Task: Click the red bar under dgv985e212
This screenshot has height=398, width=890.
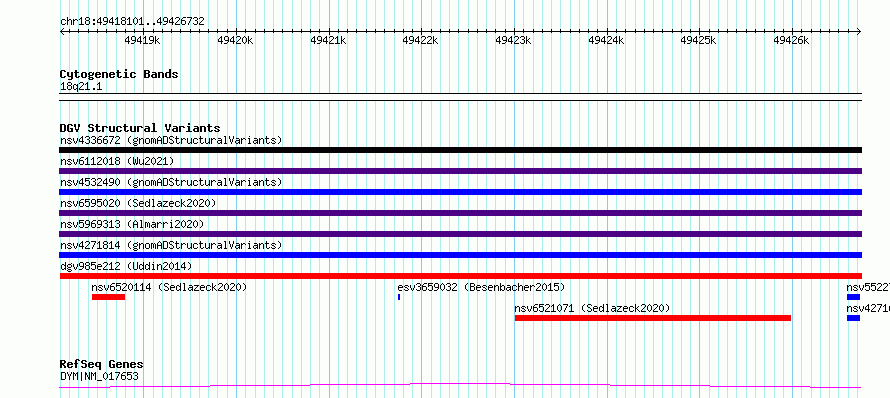Action: (460, 276)
